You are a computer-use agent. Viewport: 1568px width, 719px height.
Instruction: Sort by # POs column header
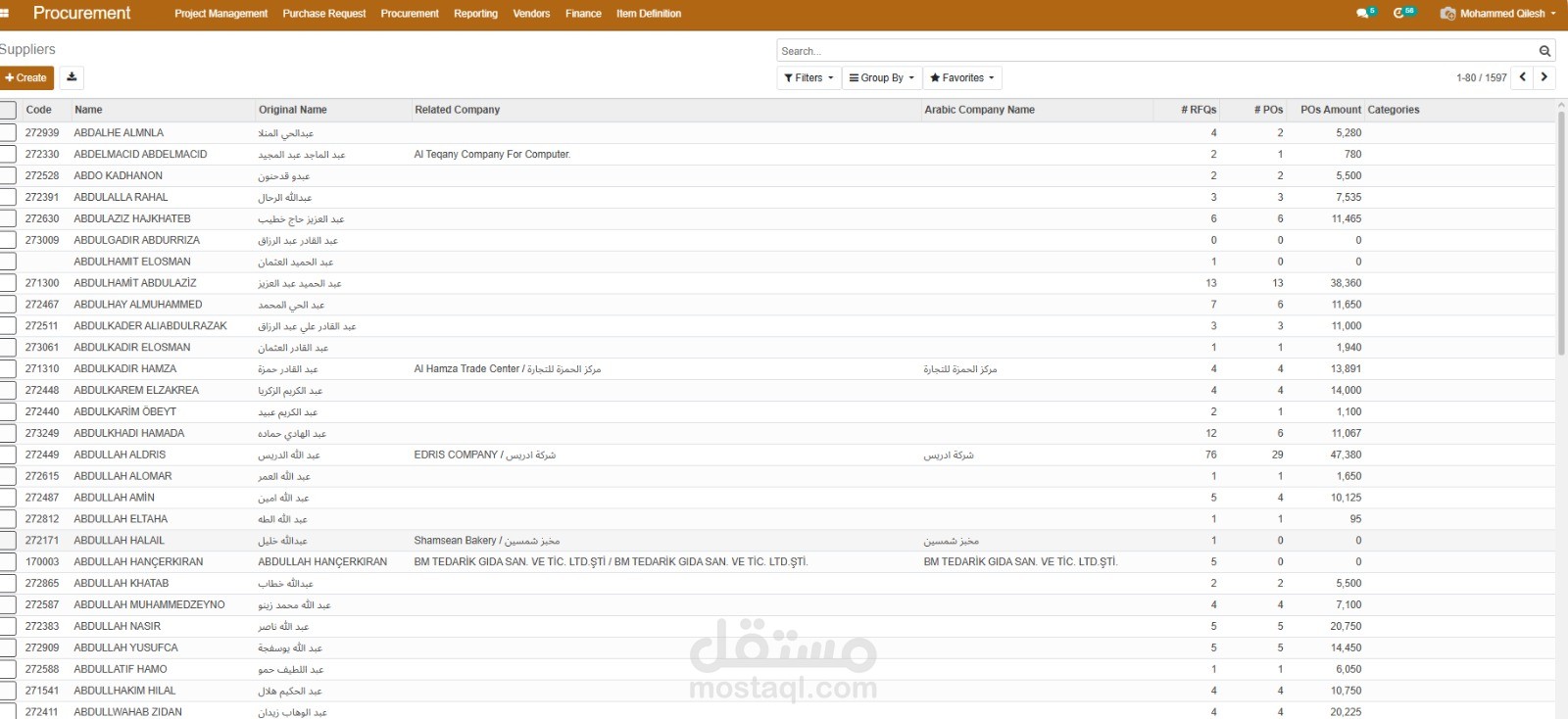pos(1268,110)
